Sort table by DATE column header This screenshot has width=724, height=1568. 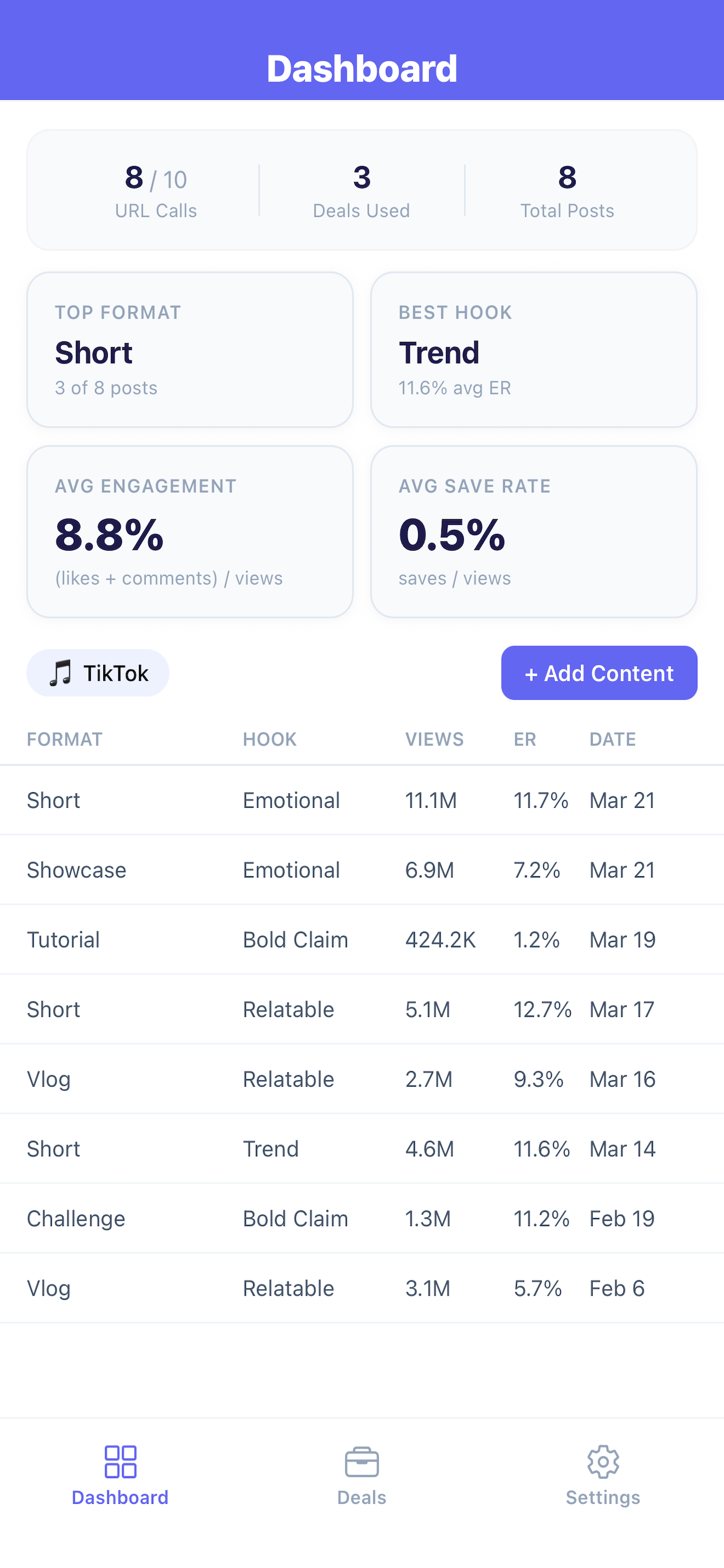(x=613, y=740)
